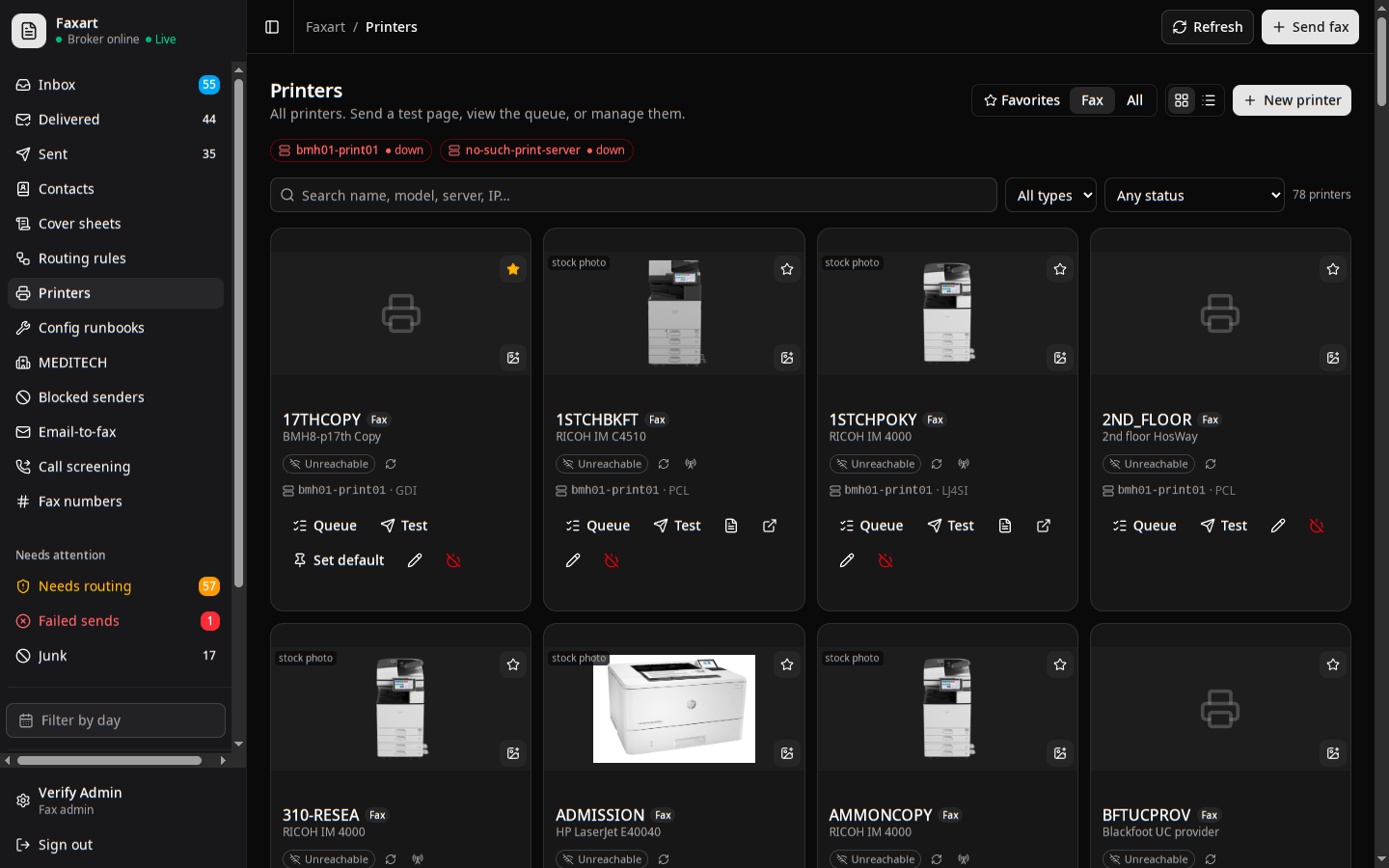1389x868 pixels.
Task: Refresh status icon for 1STCHBKFT
Action: [664, 464]
